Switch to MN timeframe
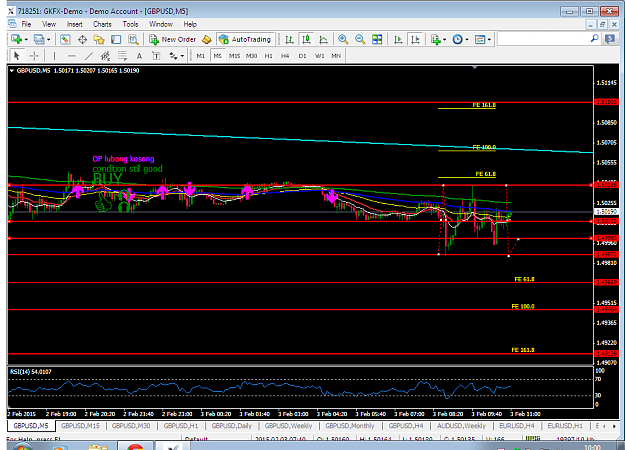This screenshot has height=450, width=625. coord(336,56)
